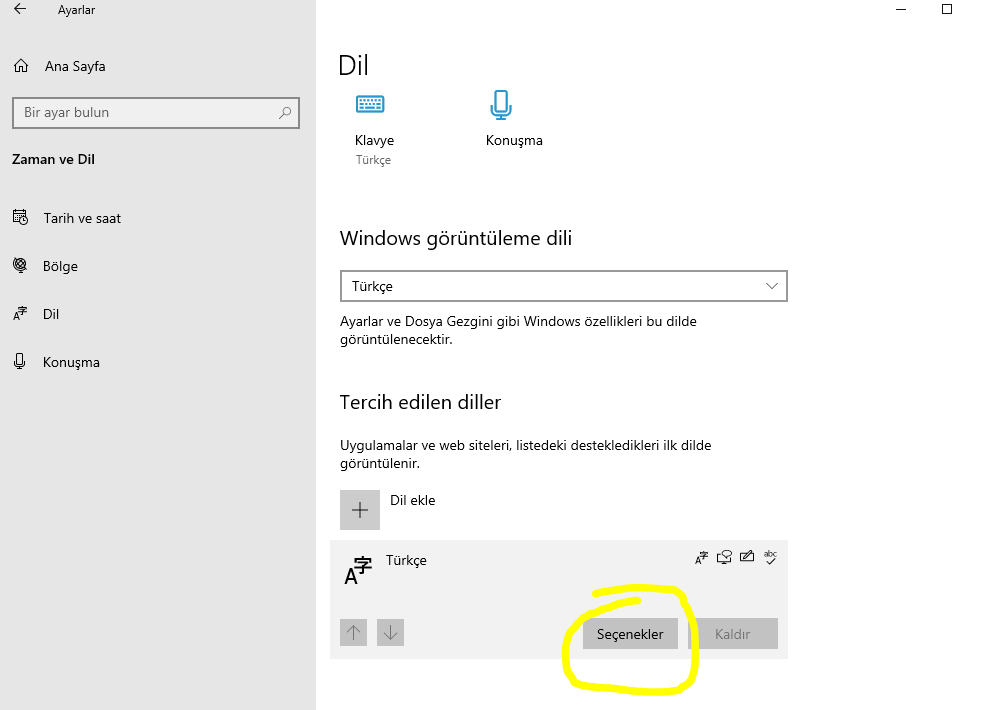The image size is (986, 710).
Task: Maximize the Ayarlar window
Action: click(x=947, y=9)
